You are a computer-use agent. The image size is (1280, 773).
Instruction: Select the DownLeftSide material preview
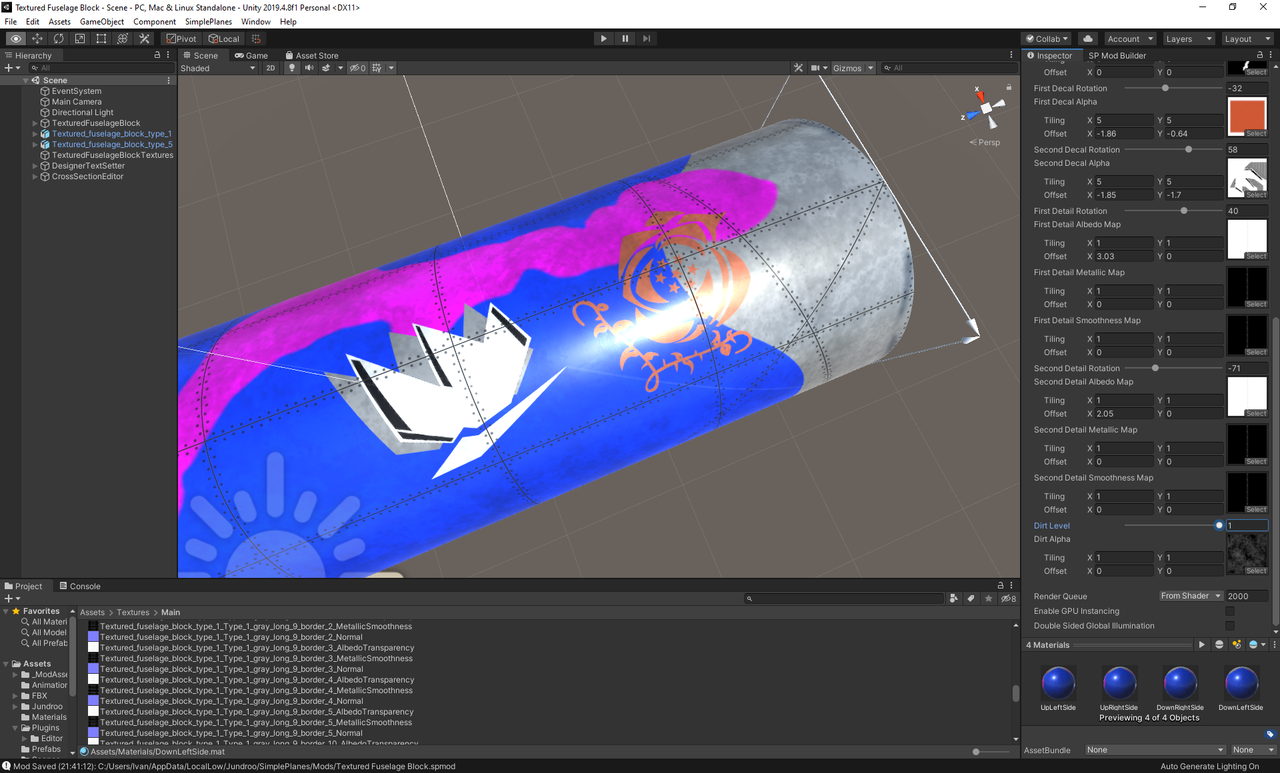(x=1241, y=687)
